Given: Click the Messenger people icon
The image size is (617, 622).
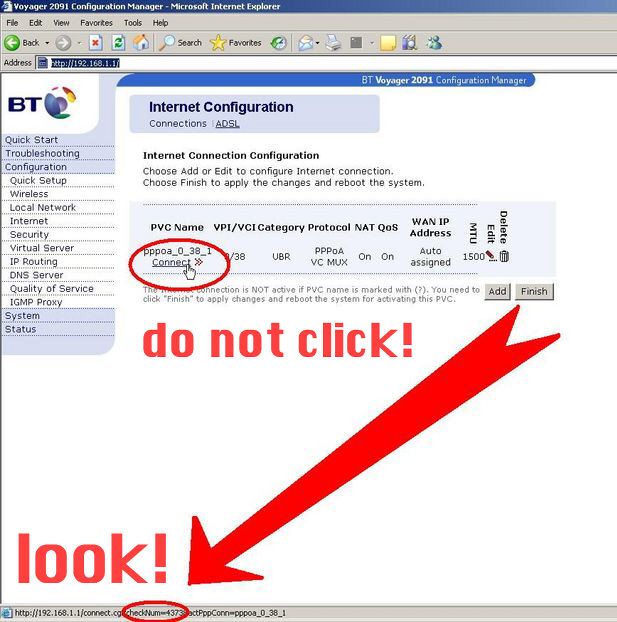Looking at the screenshot, I should tap(434, 43).
